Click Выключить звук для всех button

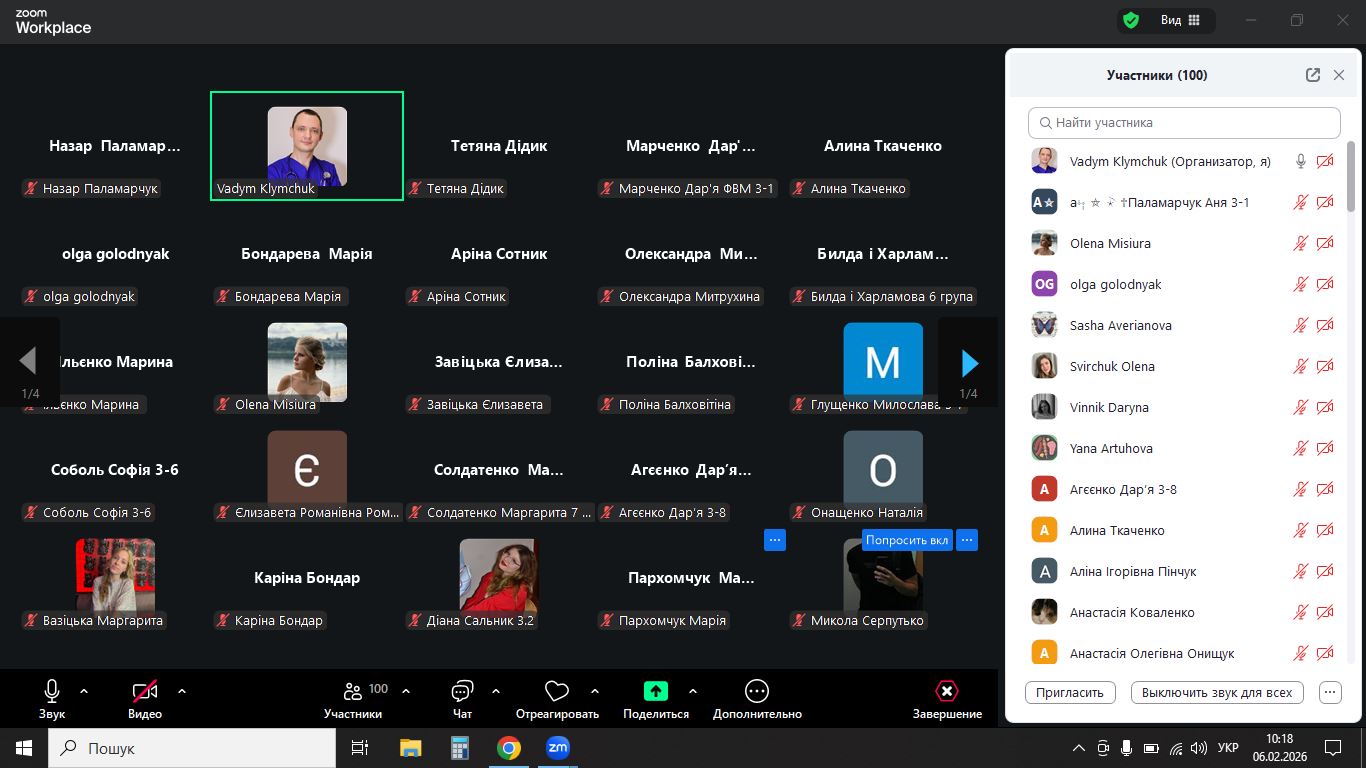click(1217, 692)
